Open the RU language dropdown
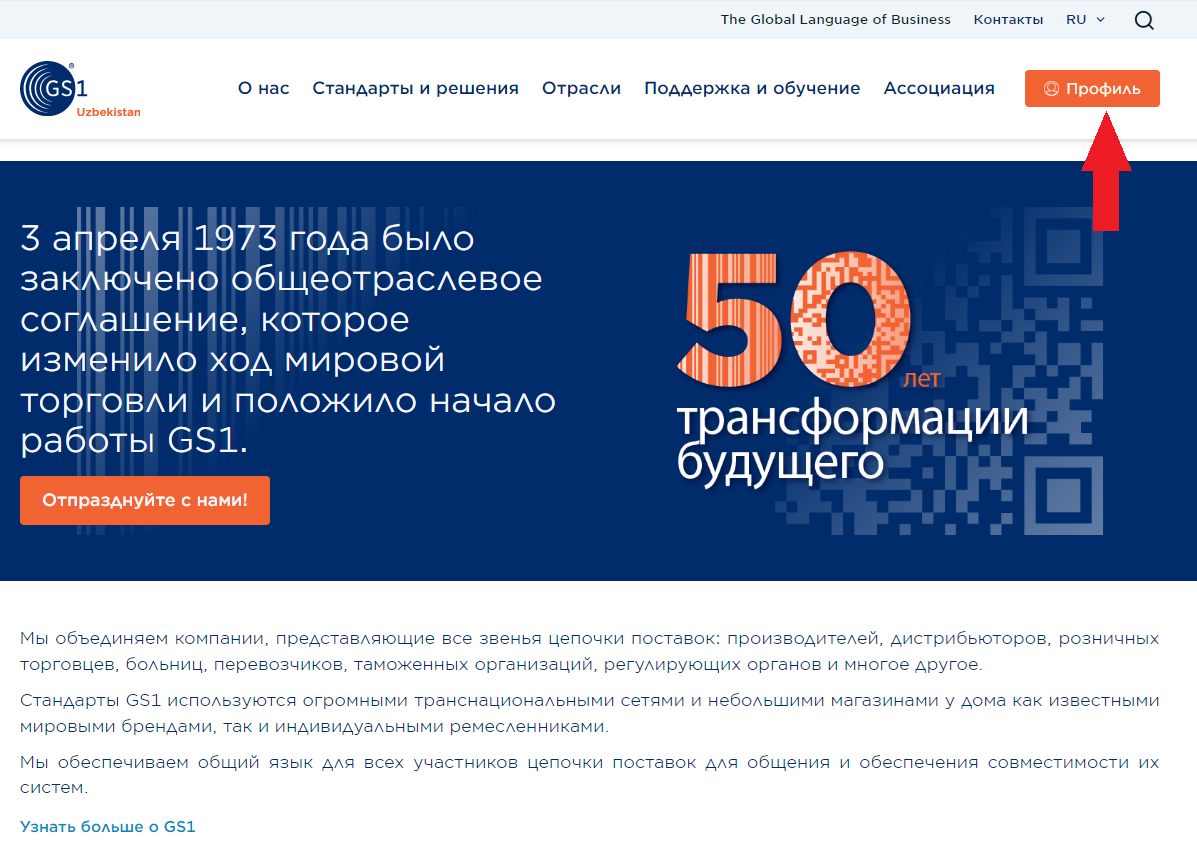1197x845 pixels. (1076, 20)
